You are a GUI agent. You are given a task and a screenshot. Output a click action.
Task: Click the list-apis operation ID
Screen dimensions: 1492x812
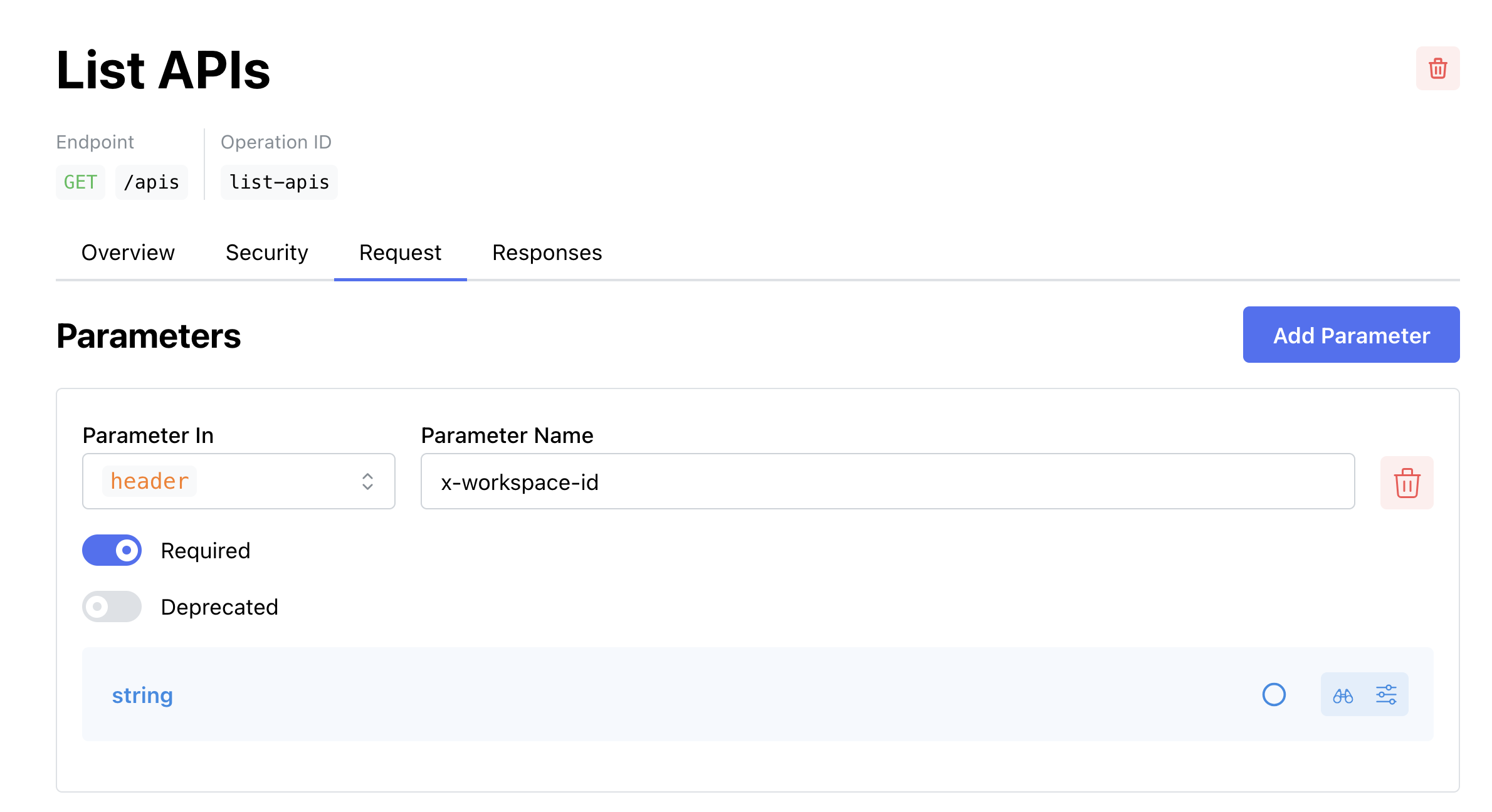point(279,182)
